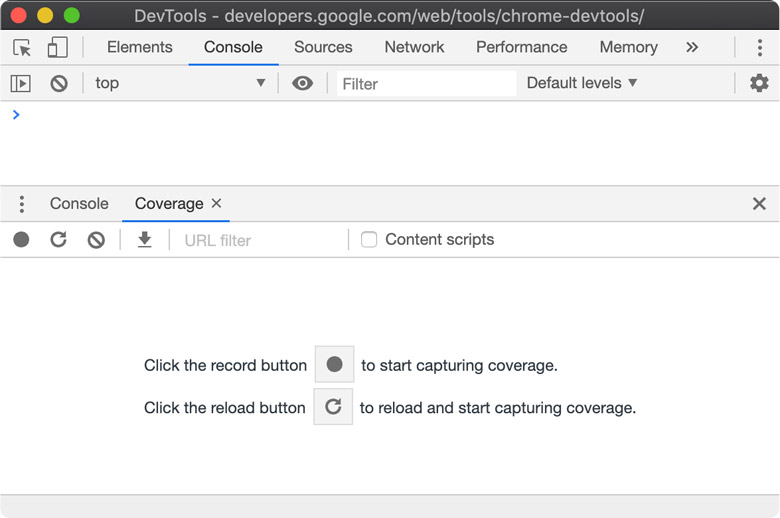Open Console settings gear
Viewport: 780px width, 518px height.
759,83
